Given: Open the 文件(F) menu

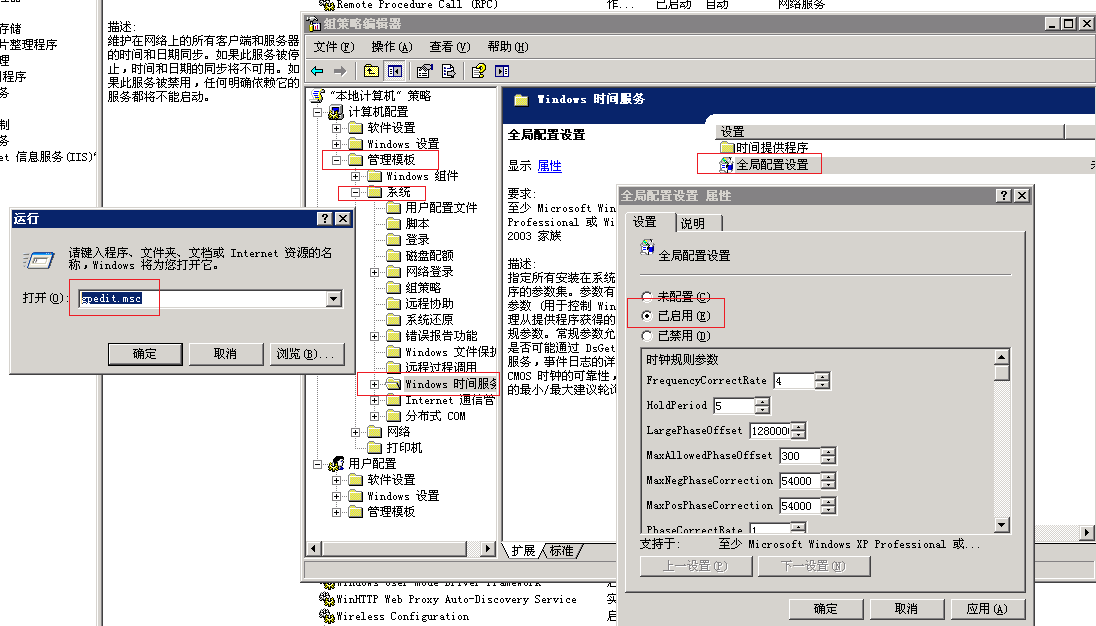Looking at the screenshot, I should (333, 47).
